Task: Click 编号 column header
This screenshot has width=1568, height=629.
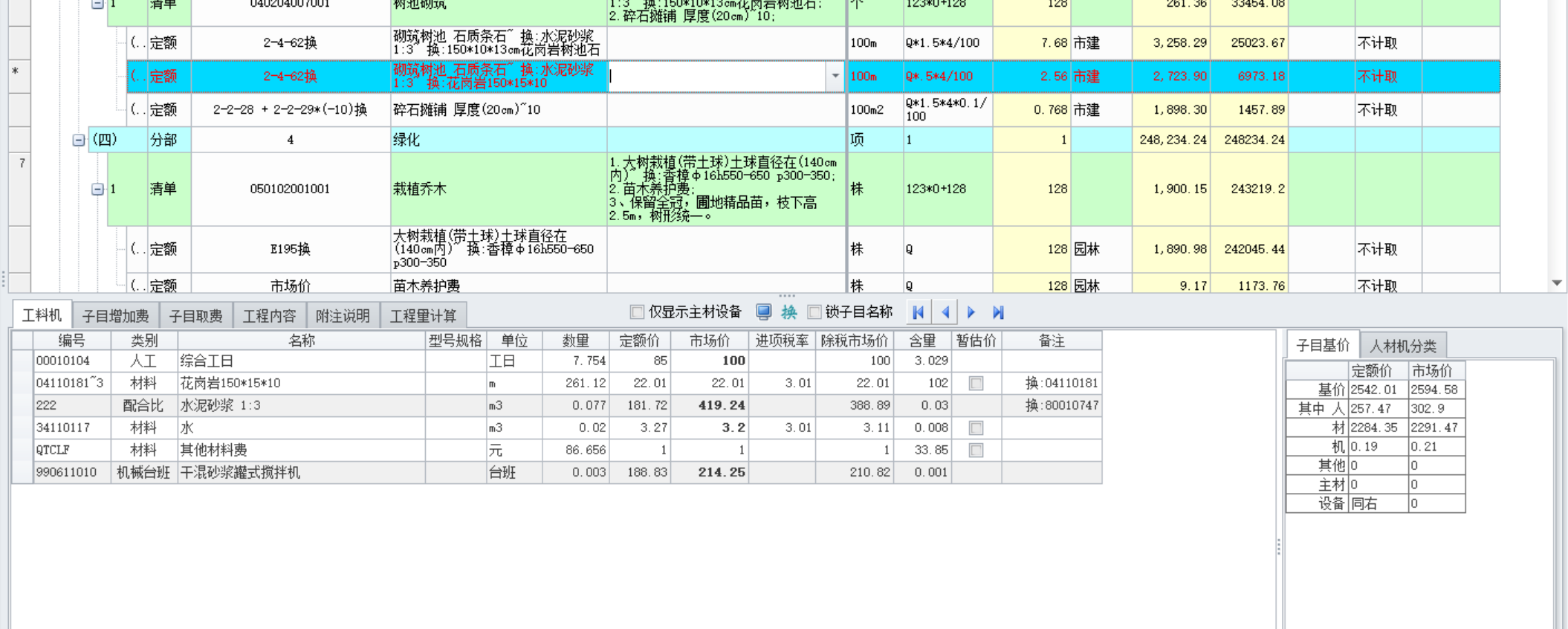Action: pos(72,341)
